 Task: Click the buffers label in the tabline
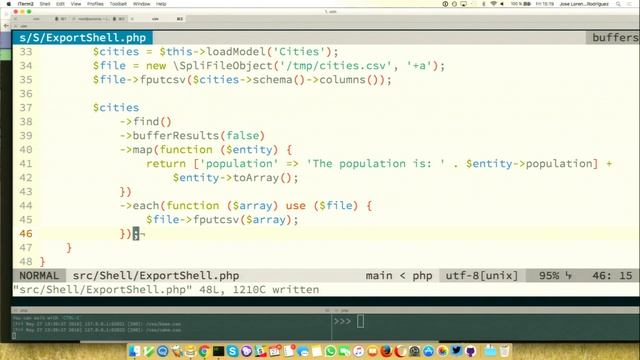[x=615, y=38]
